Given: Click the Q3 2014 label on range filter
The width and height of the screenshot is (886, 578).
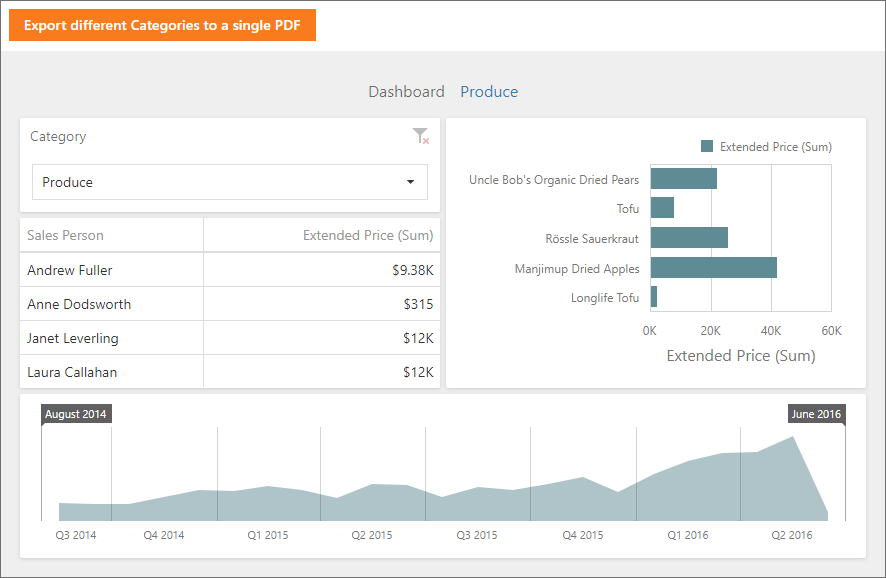Looking at the screenshot, I should [76, 535].
